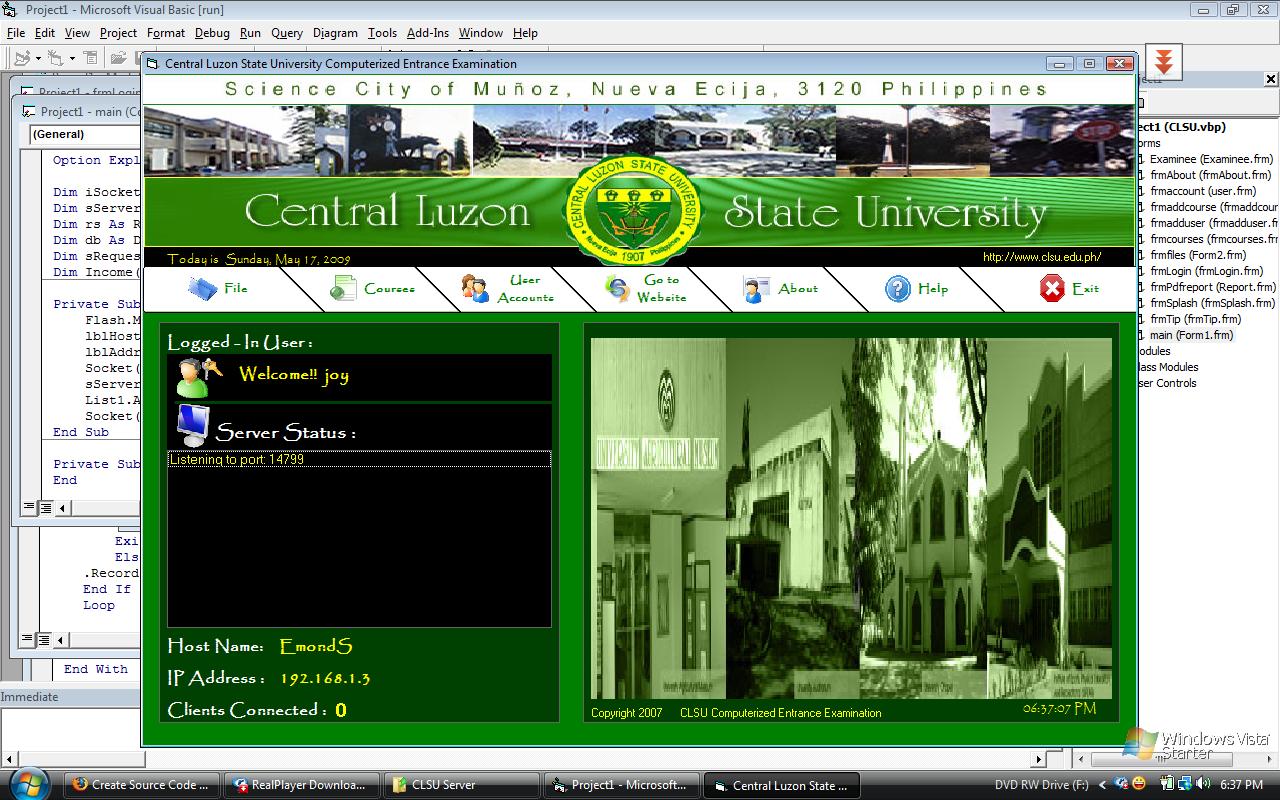This screenshot has height=800, width=1280.
Task: Click the User Accounts people icon
Action: click(x=475, y=288)
